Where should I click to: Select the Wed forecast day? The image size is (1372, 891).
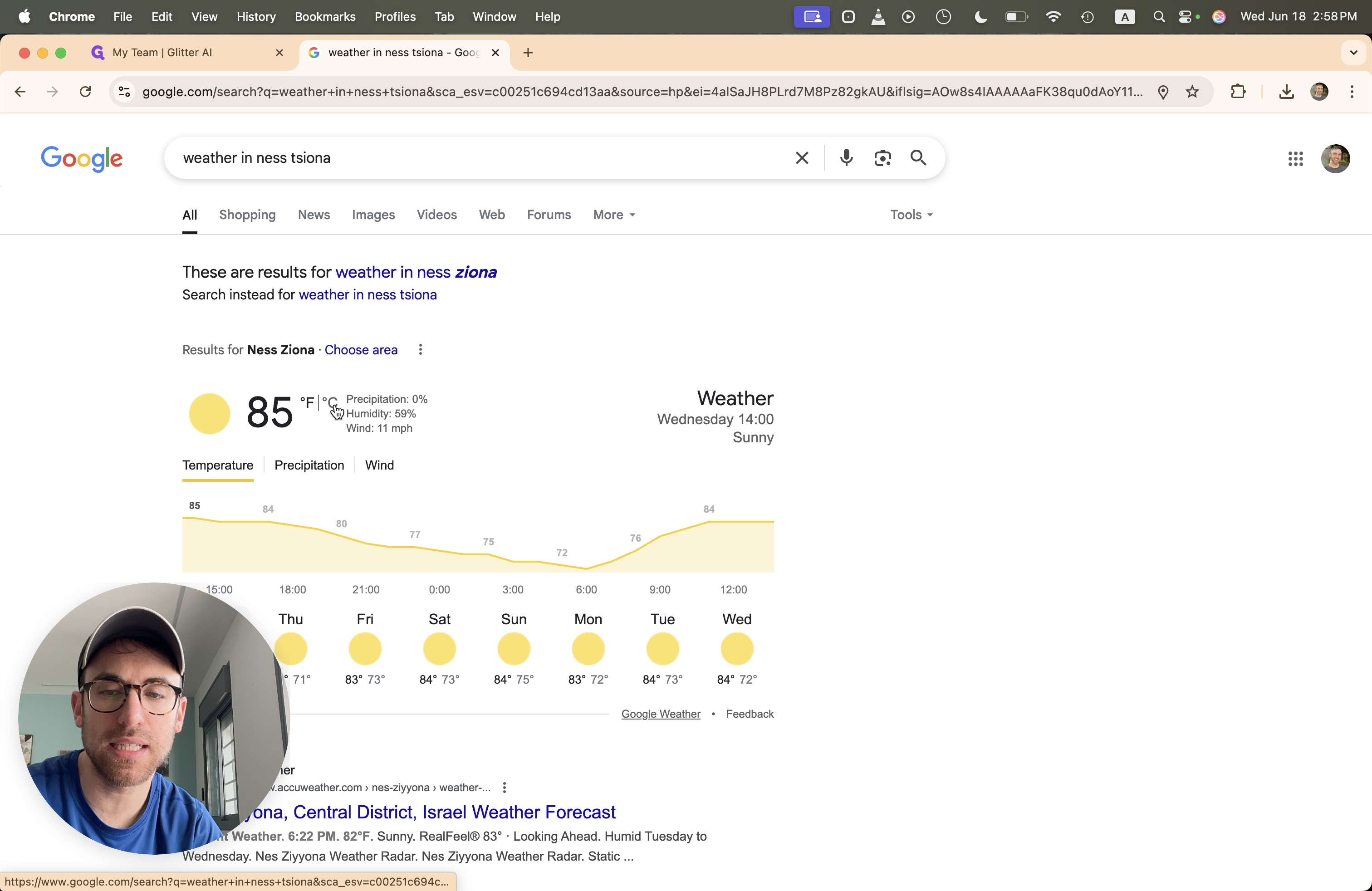pos(737,648)
